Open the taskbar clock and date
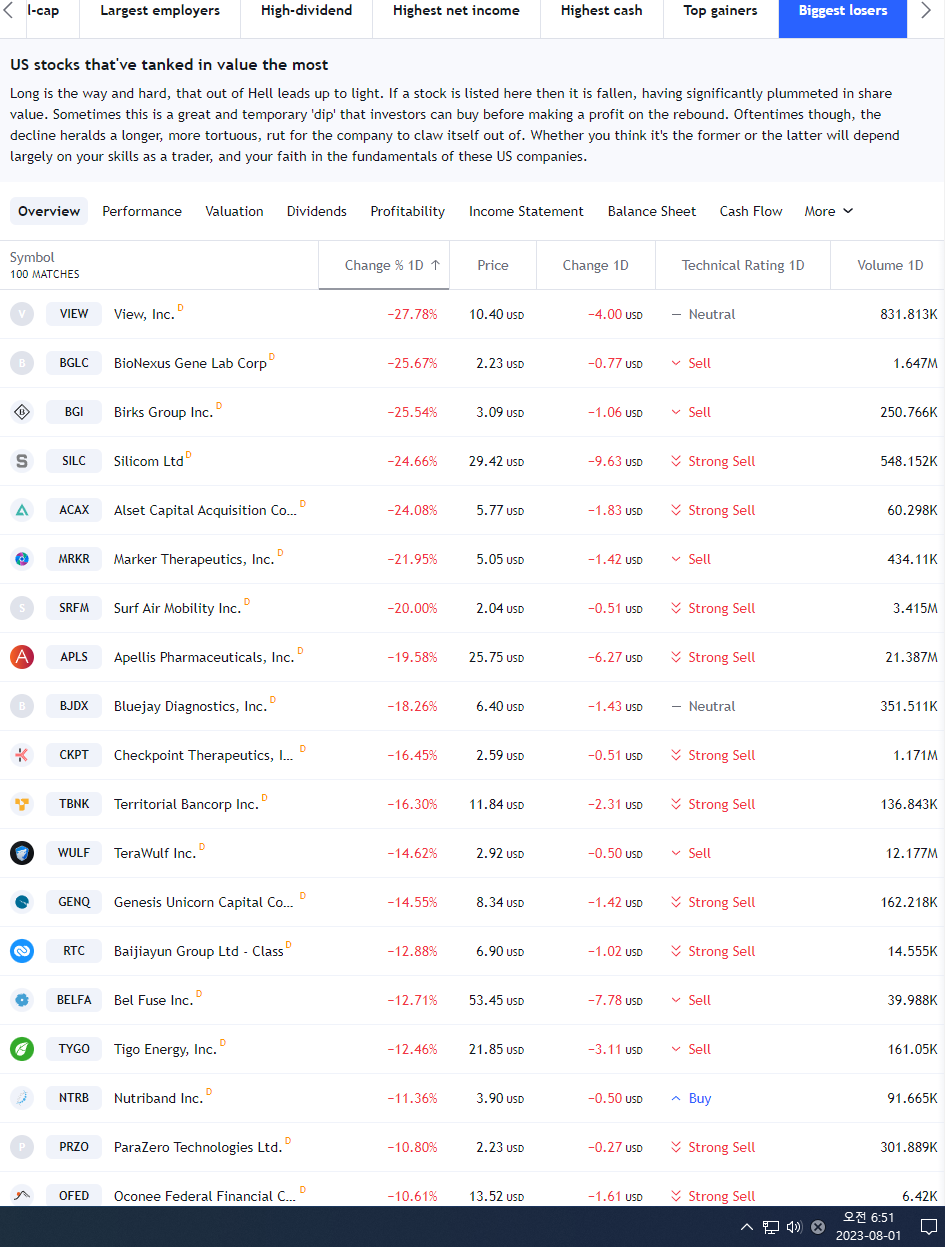Screen dimensions: 945x1247 click(x=870, y=1227)
